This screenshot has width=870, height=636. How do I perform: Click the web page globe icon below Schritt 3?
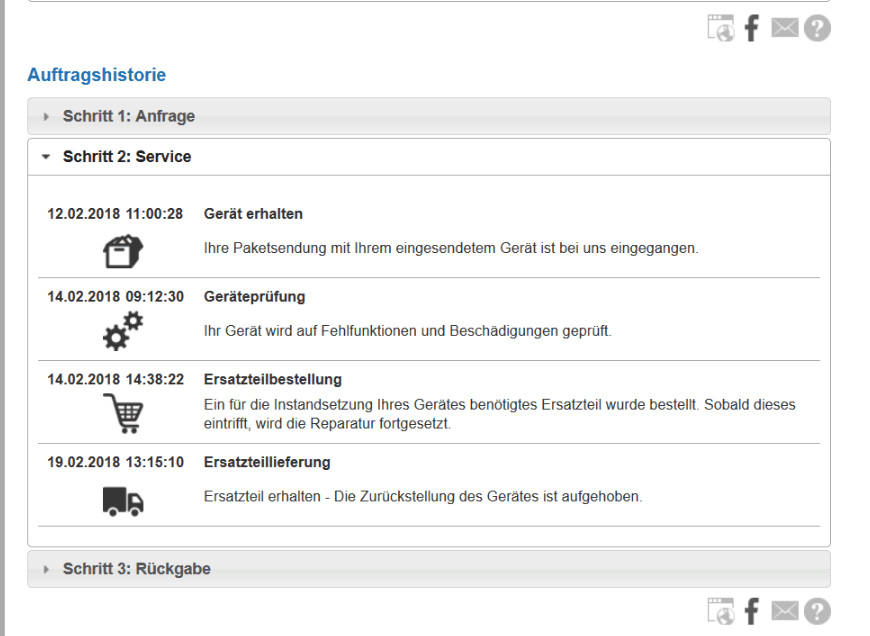720,611
